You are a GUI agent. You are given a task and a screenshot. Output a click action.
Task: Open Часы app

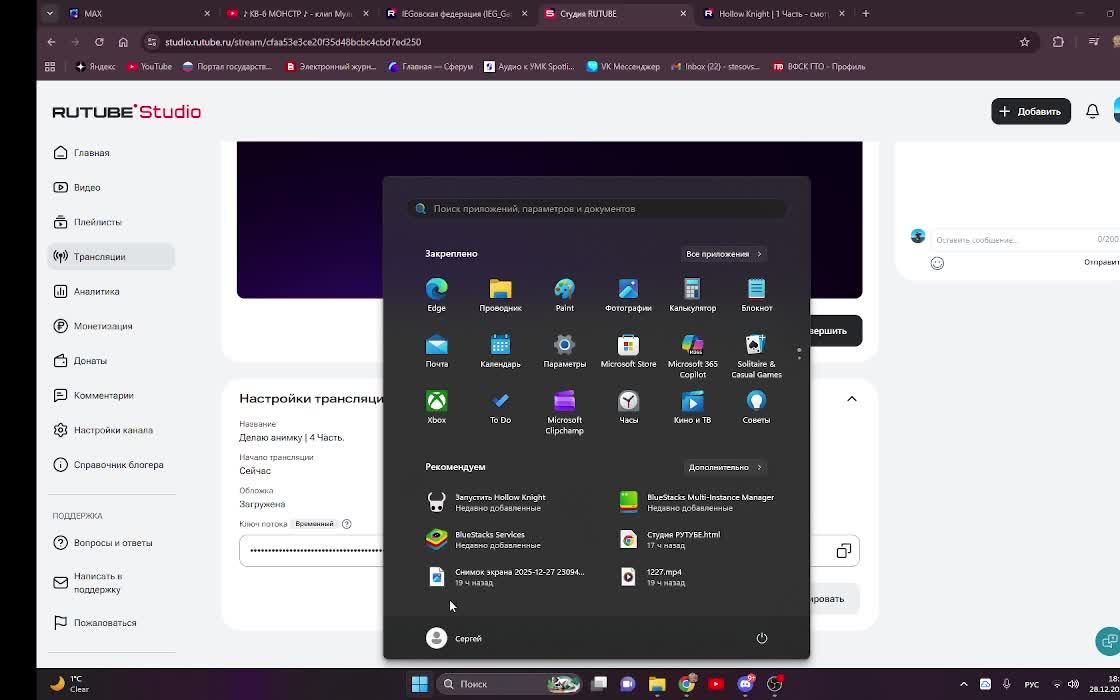[628, 407]
